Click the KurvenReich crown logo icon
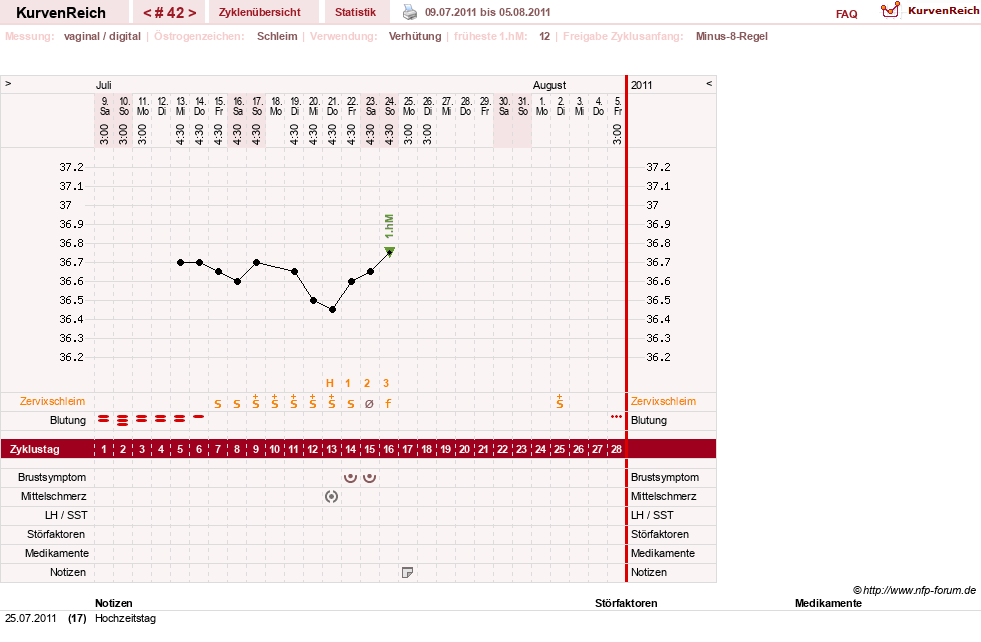Image resolution: width=981 pixels, height=642 pixels. coord(890,10)
